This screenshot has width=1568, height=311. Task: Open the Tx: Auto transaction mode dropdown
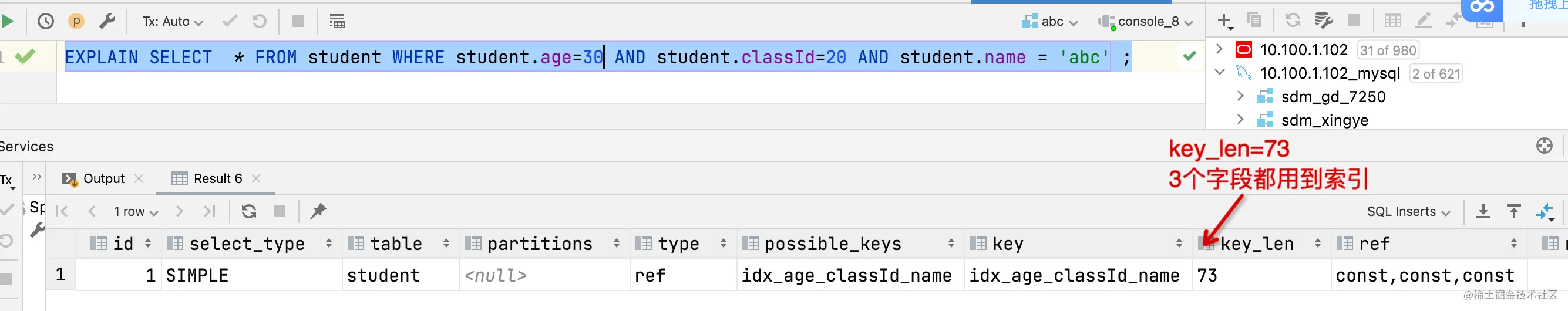tap(172, 21)
